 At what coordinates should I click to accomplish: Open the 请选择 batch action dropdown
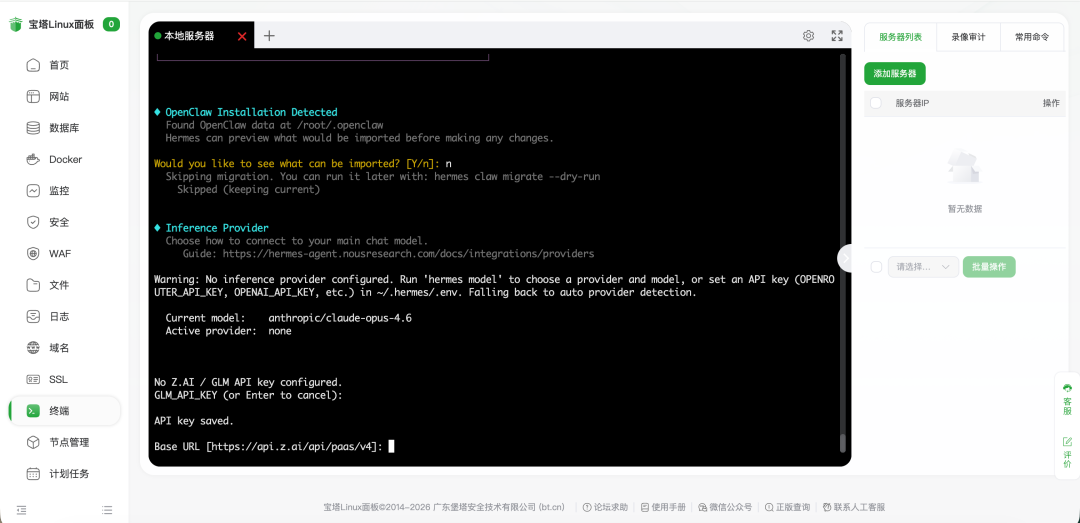pyautogui.click(x=923, y=267)
